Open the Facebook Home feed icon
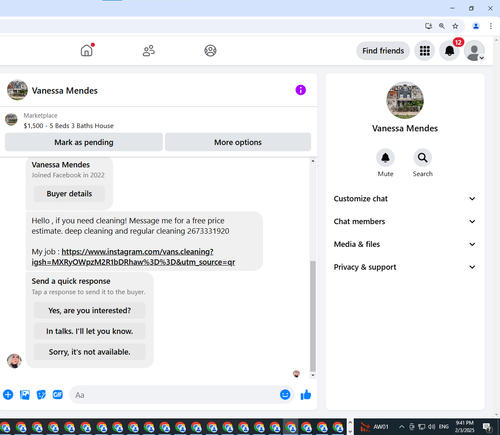Screen dimensions: 500x435 click(x=87, y=51)
